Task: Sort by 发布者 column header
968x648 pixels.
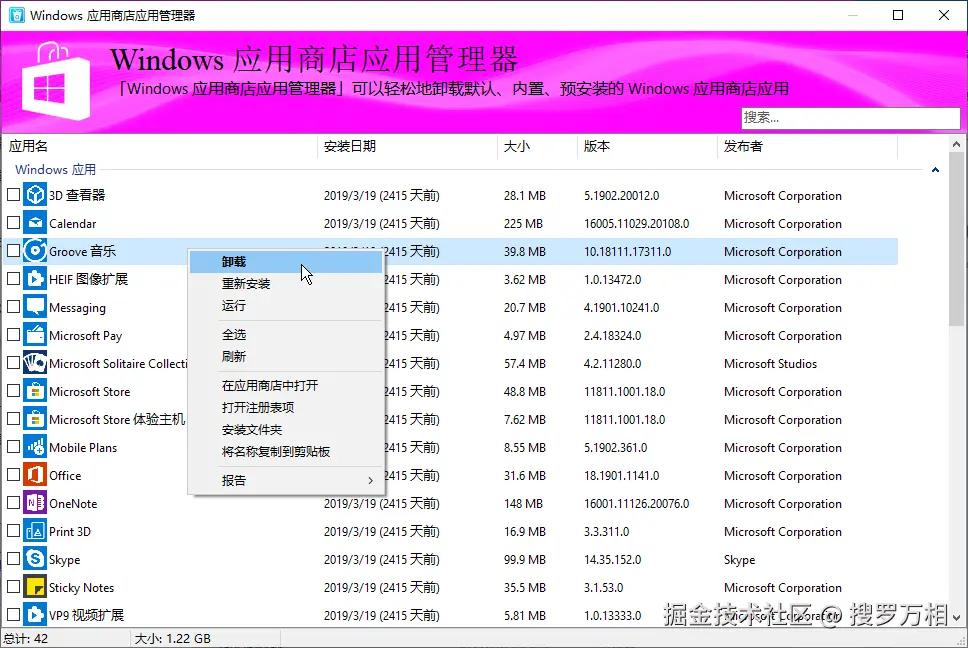Action: 807,146
